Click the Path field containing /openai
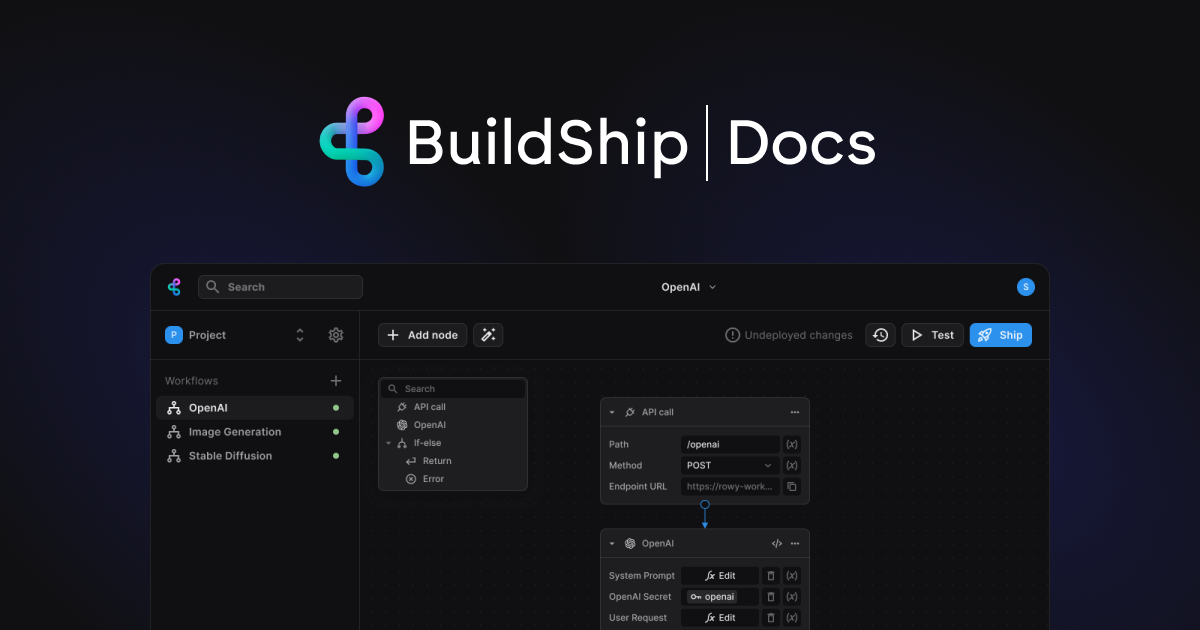The image size is (1200, 630). 730,444
